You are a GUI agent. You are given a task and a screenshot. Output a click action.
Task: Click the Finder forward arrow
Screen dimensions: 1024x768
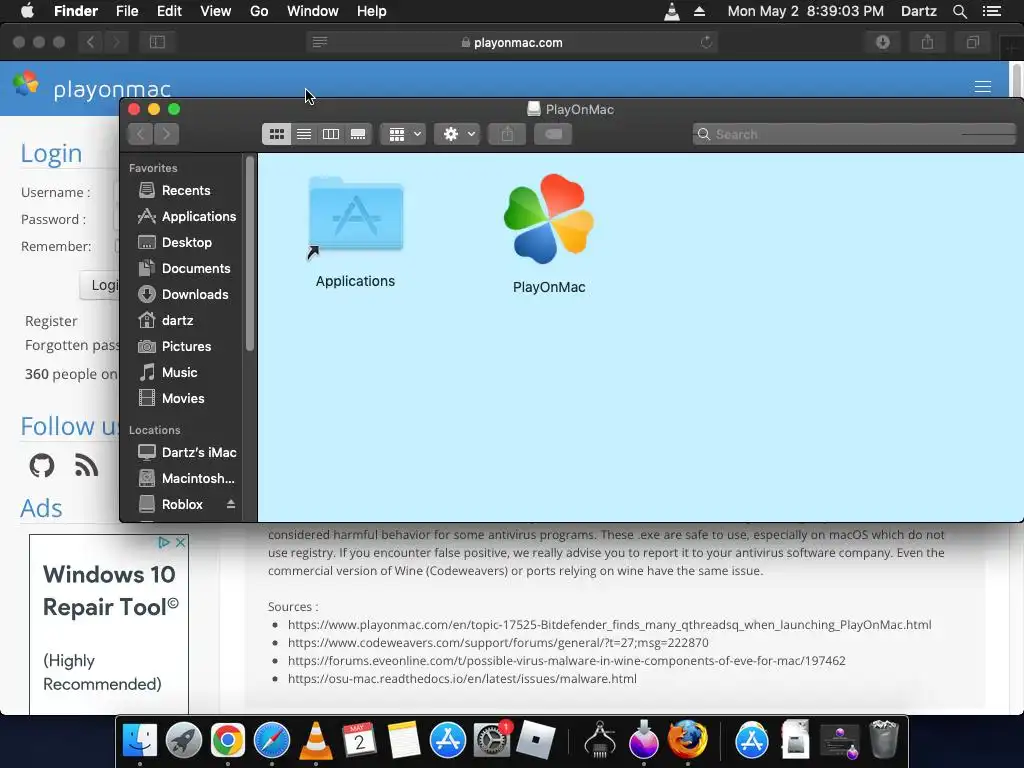click(167, 134)
